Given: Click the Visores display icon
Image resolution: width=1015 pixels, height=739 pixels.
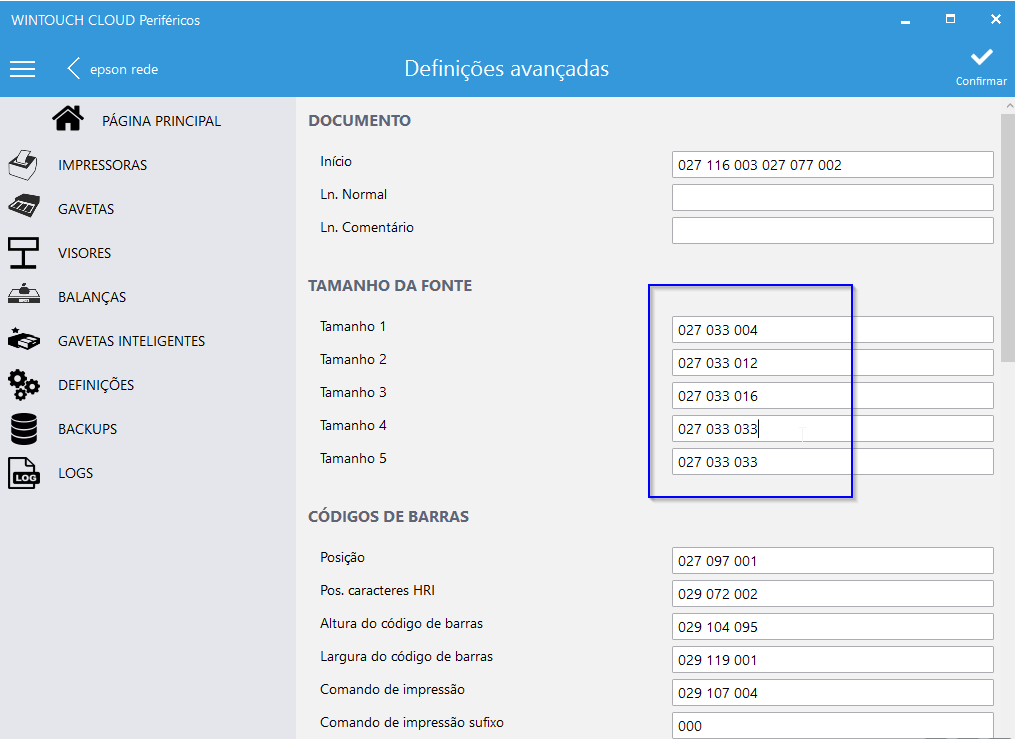Looking at the screenshot, I should (x=24, y=253).
